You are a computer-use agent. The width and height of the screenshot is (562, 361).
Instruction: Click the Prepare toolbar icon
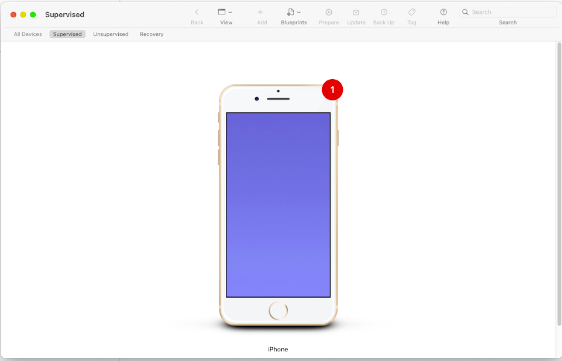tap(329, 12)
